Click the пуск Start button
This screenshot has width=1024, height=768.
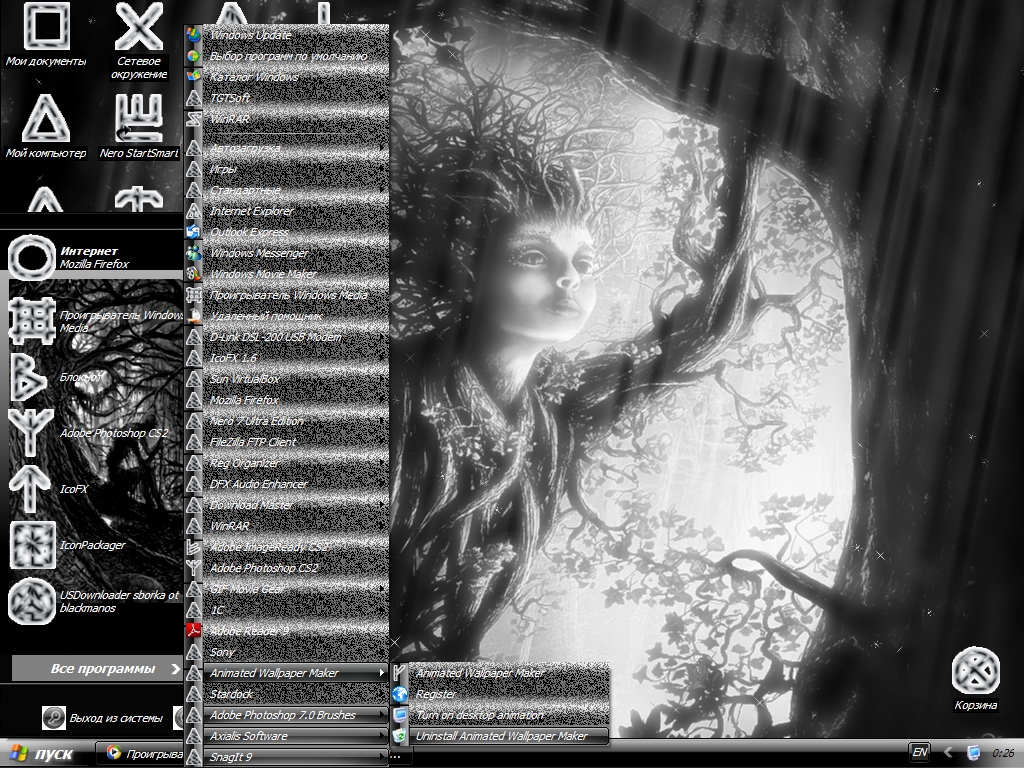pyautogui.click(x=40, y=754)
